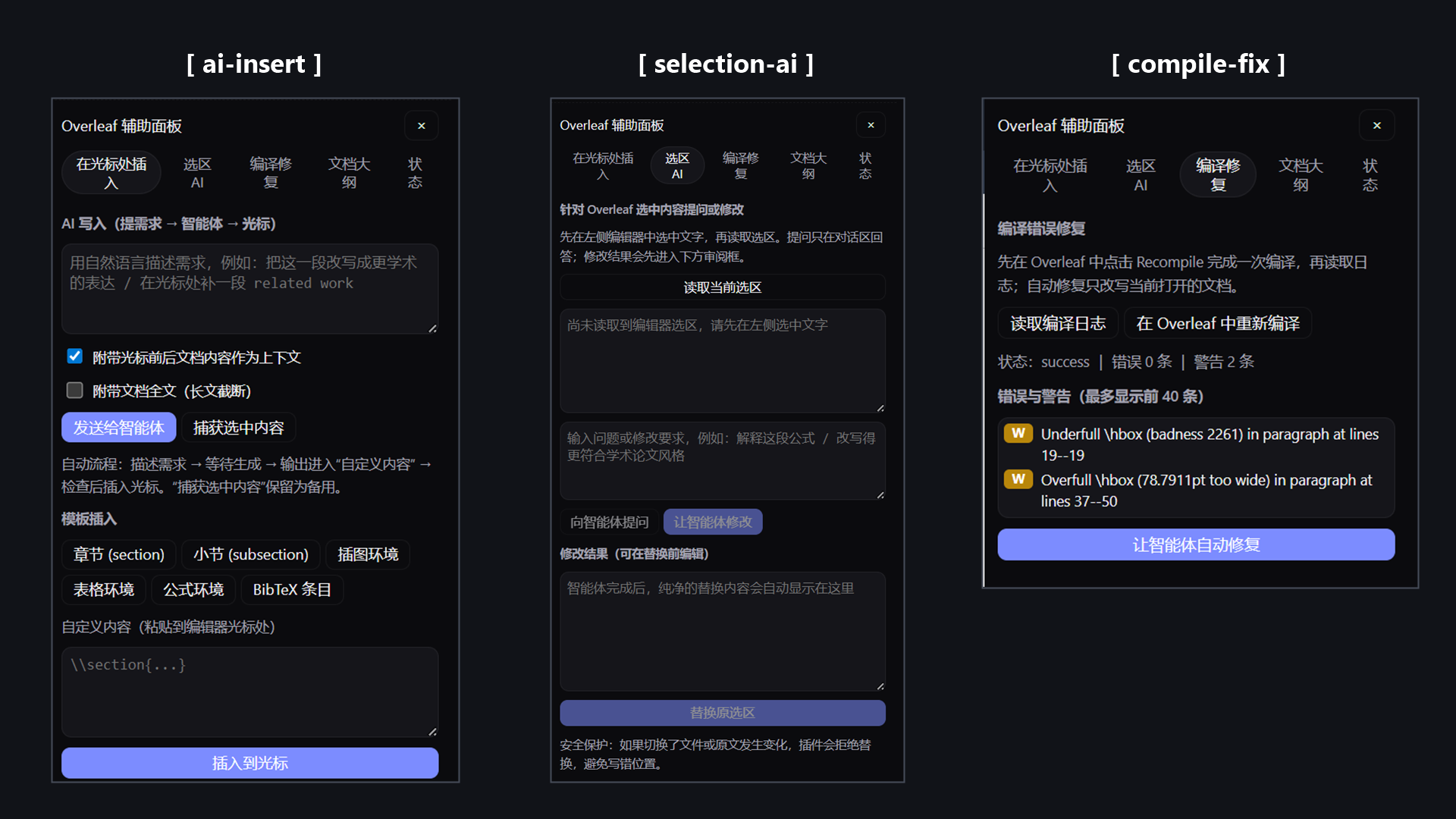1456x819 pixels.
Task: Close the ai-insert Overleaf panel
Action: pos(422,126)
